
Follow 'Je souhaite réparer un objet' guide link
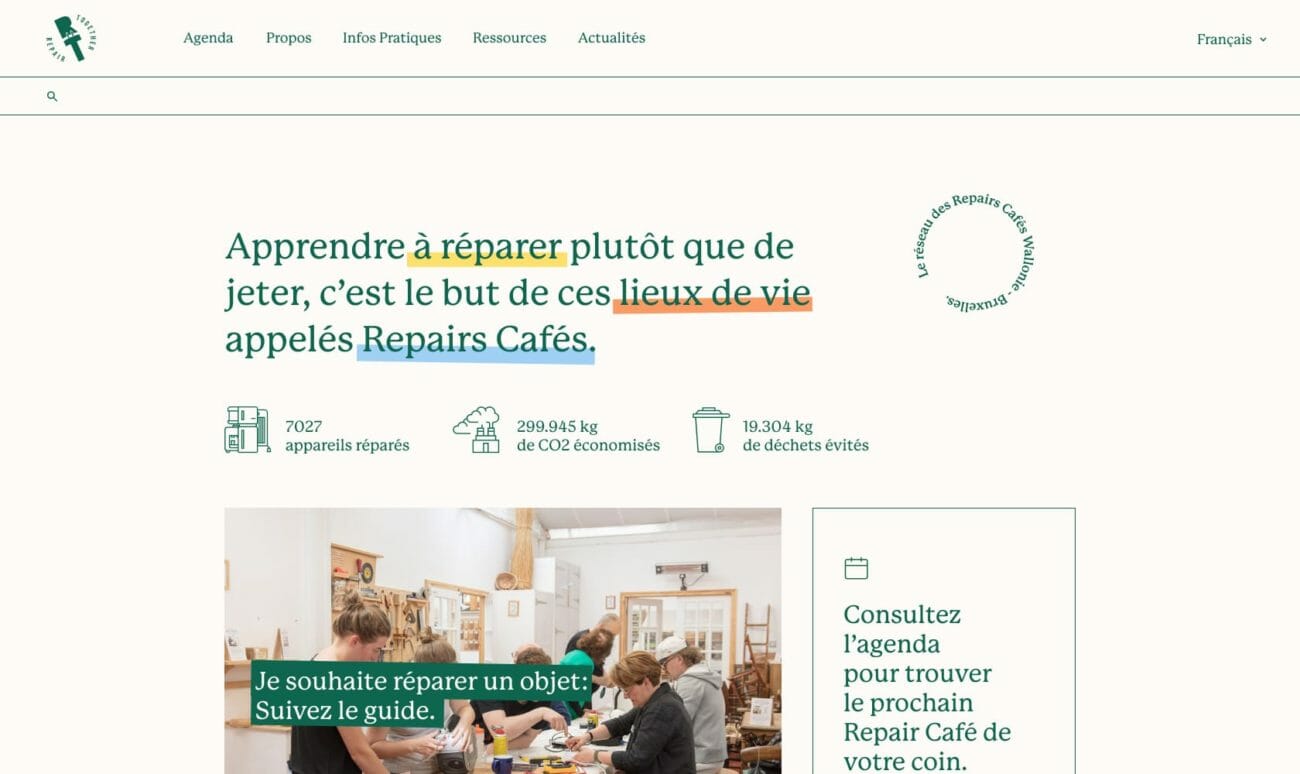(x=420, y=696)
